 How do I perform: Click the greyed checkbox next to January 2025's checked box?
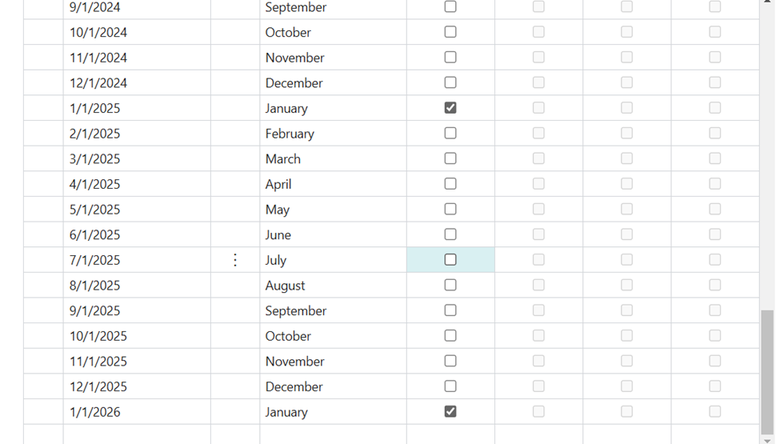[538, 108]
